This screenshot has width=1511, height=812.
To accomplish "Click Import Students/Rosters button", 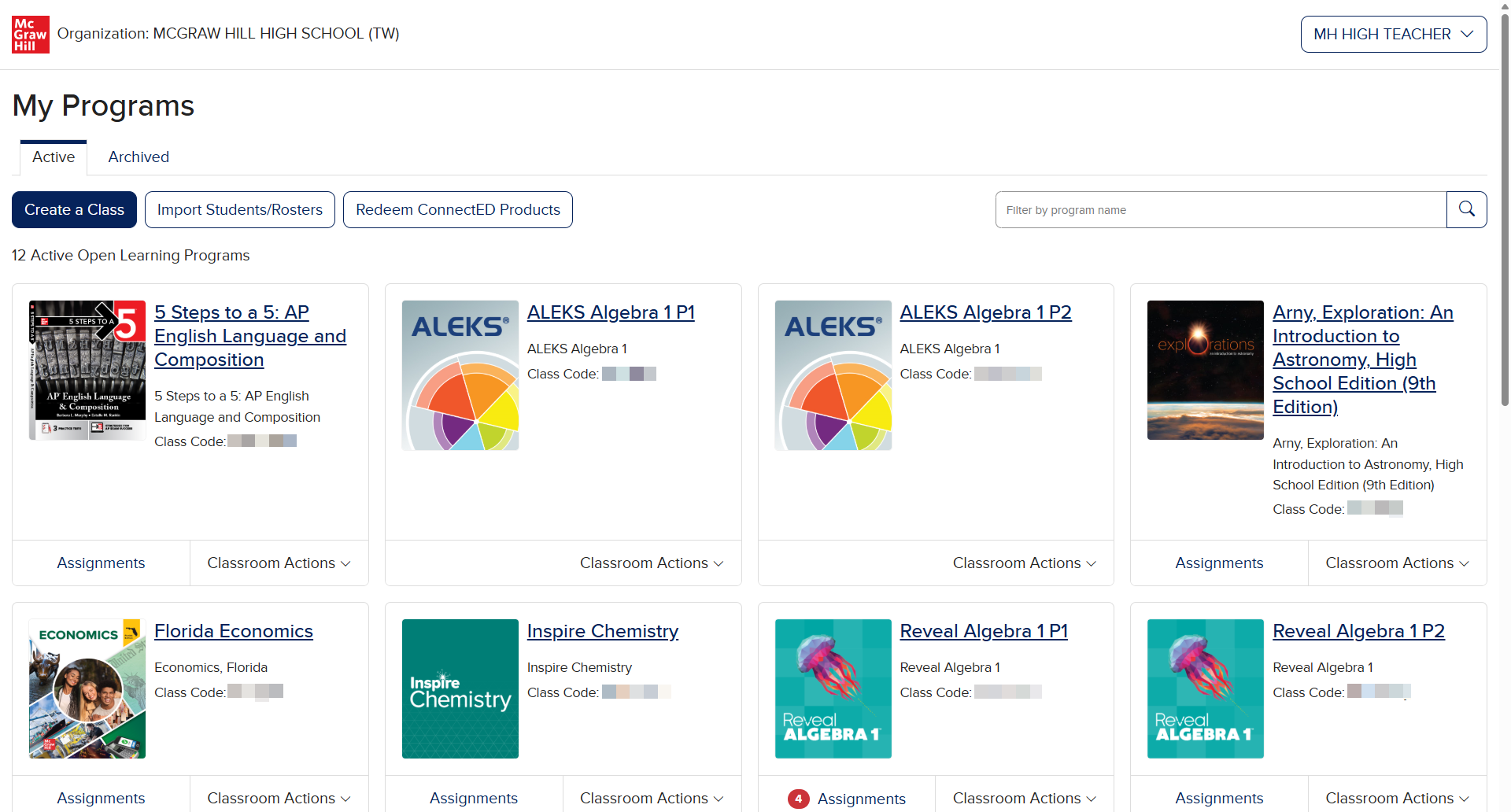I will (x=240, y=209).
